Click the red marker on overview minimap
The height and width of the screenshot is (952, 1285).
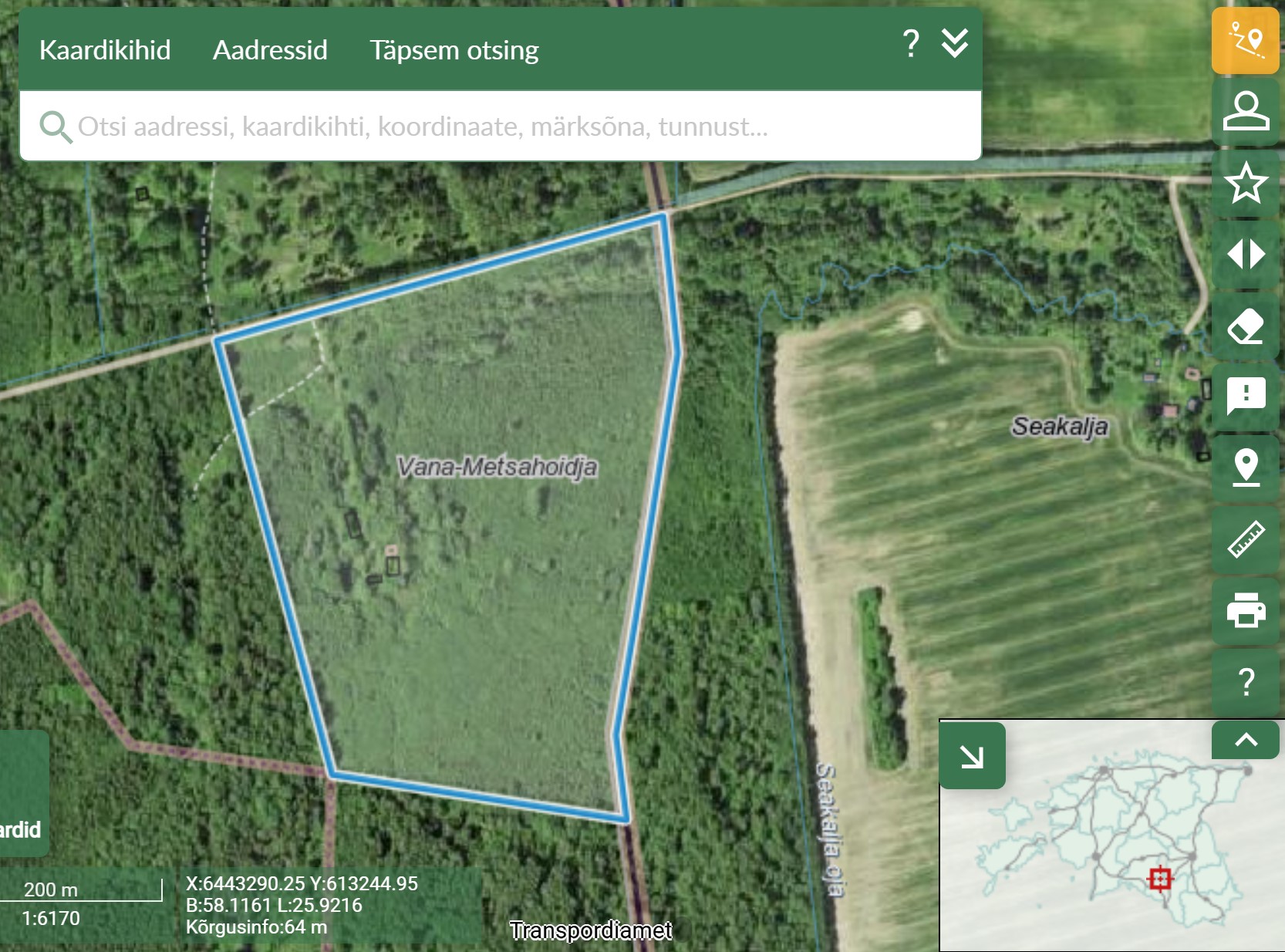coord(1159,879)
